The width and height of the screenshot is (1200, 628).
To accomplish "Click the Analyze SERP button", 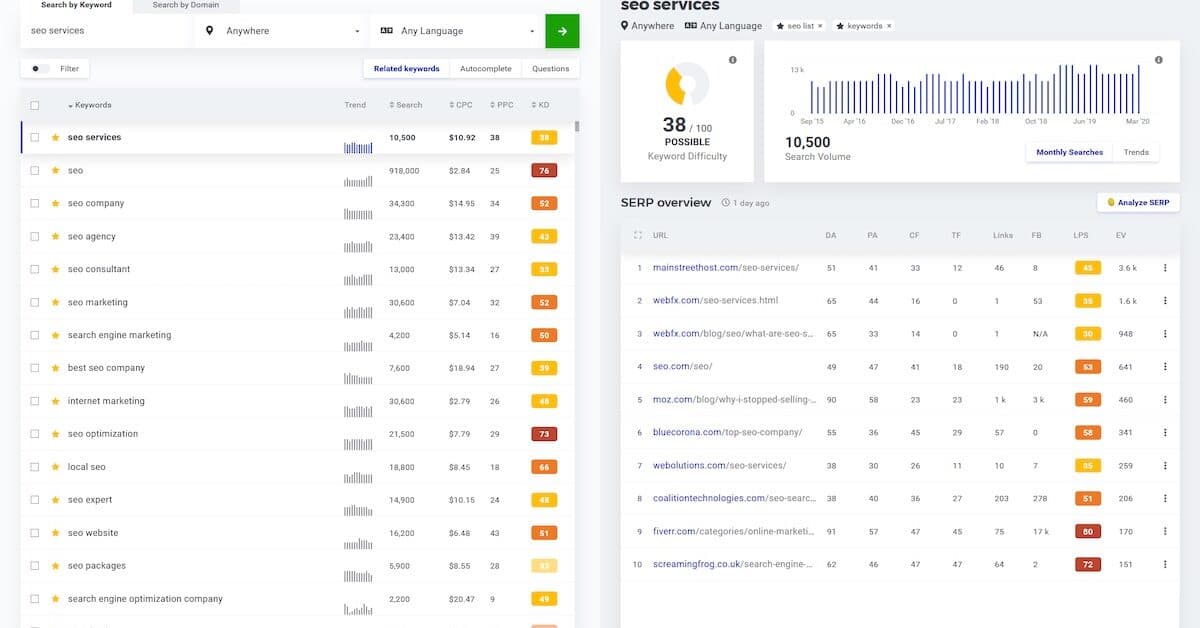I will click(x=1138, y=202).
